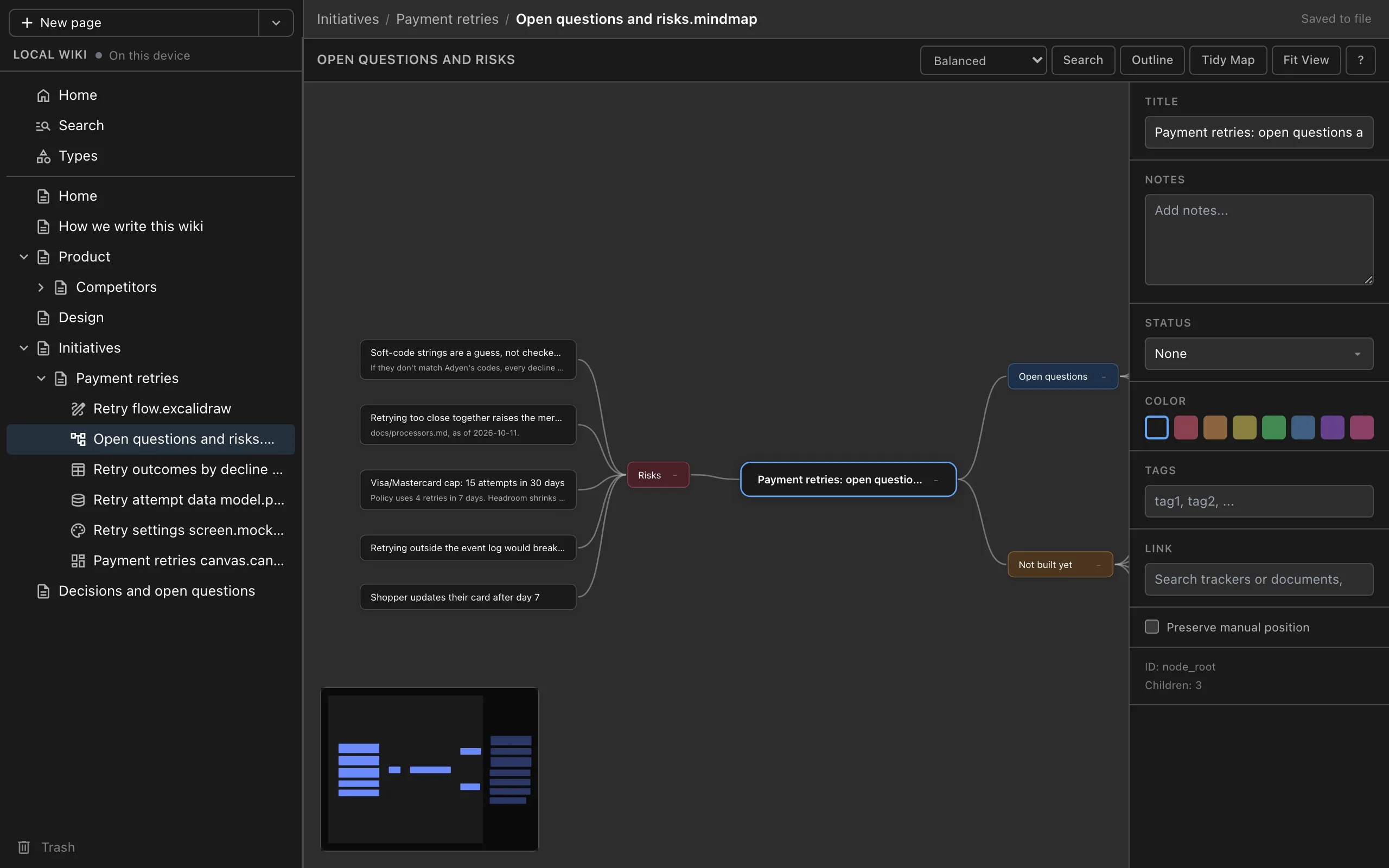Click the Trash bin icon
The image size is (1389, 868).
point(24,847)
